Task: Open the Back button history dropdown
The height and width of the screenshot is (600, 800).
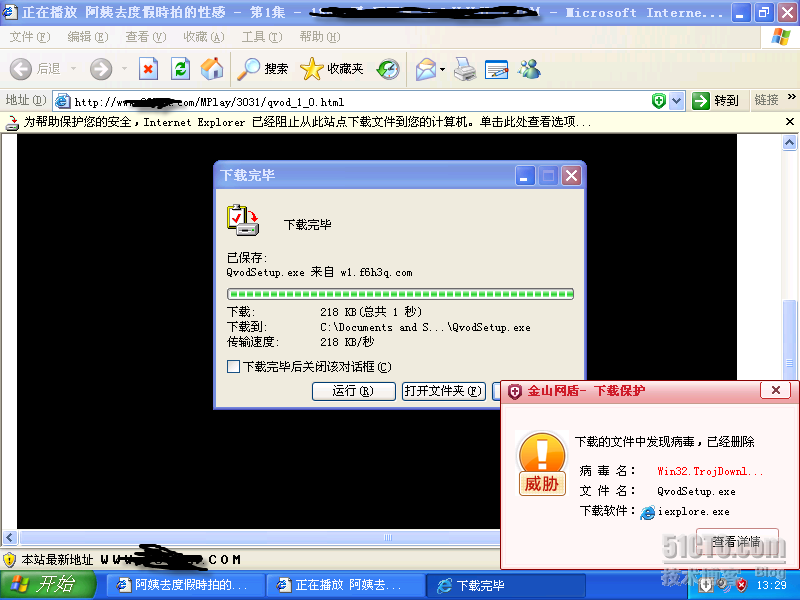Action: point(73,68)
